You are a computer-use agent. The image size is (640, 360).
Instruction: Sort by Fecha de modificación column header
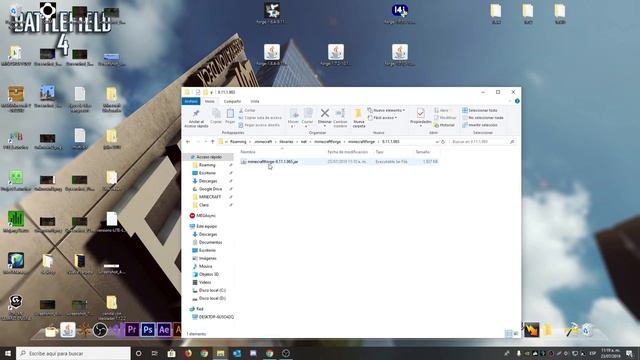[347, 152]
